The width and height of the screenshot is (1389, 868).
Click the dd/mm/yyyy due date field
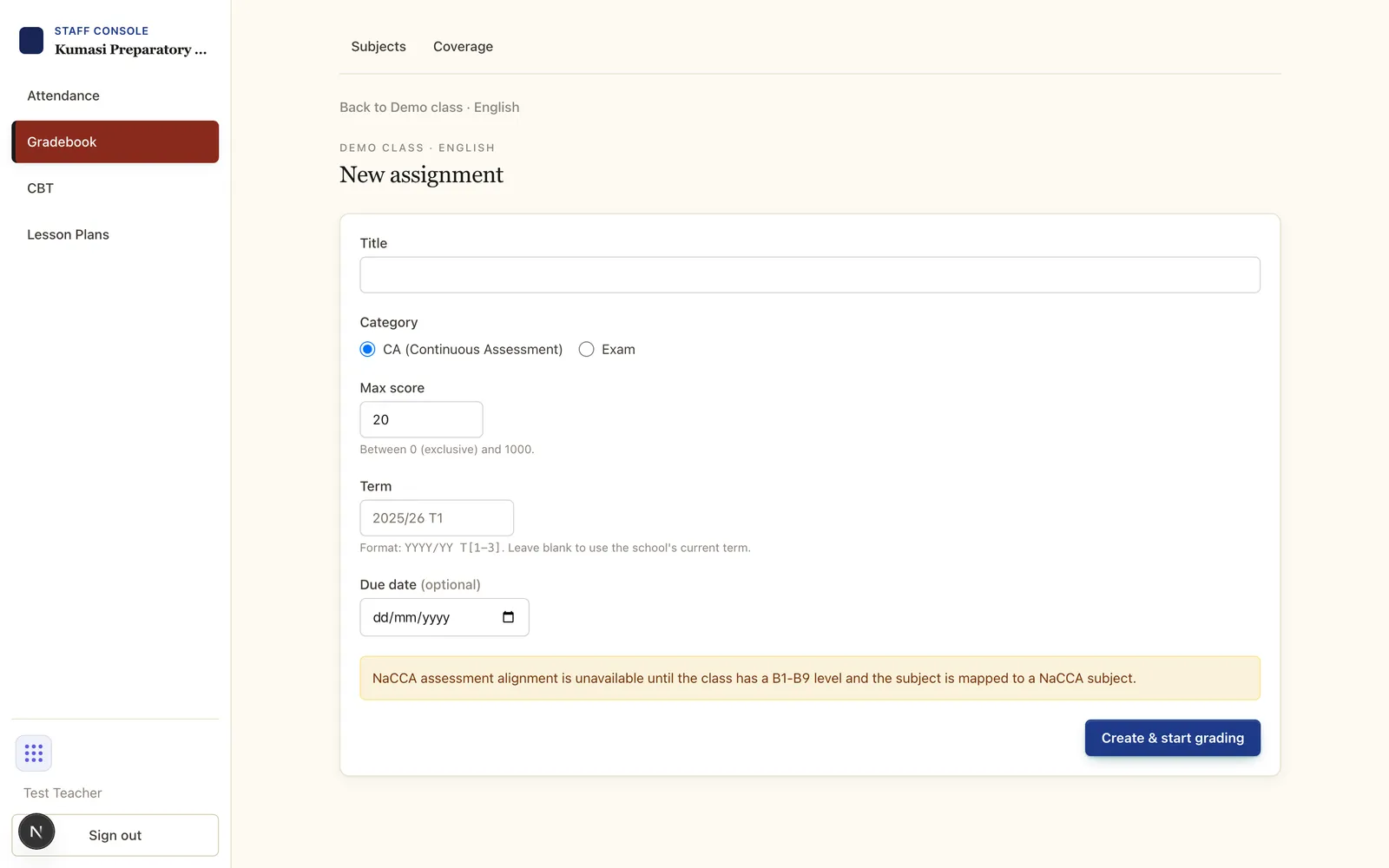point(444,617)
